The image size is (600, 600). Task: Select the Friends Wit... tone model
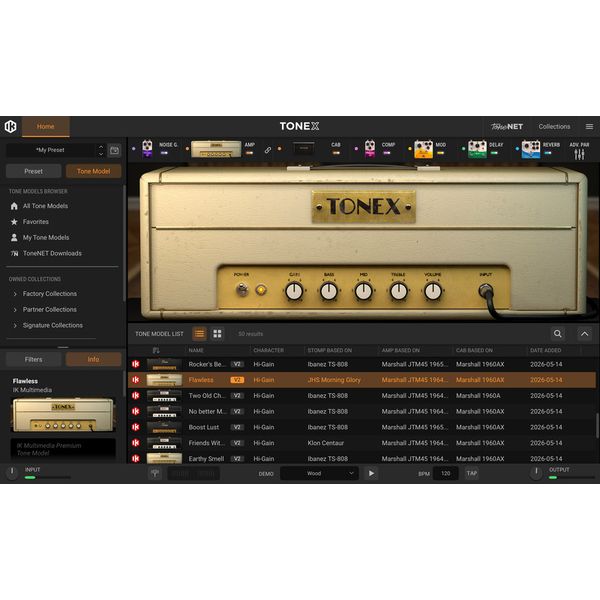click(362, 443)
